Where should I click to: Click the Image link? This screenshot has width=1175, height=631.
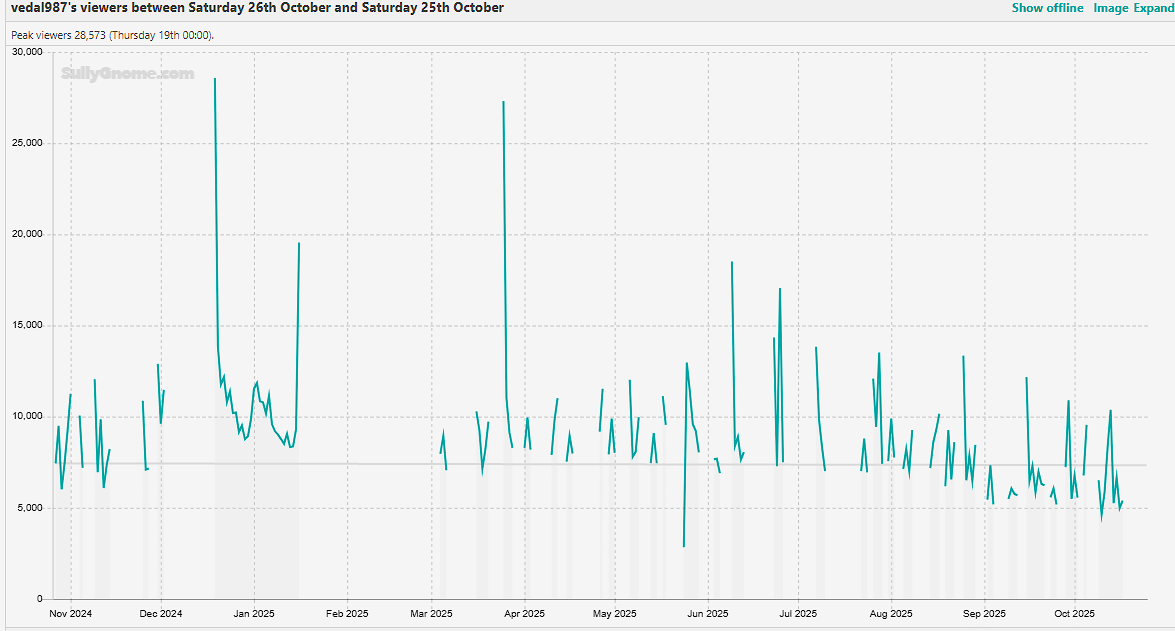coord(1111,8)
